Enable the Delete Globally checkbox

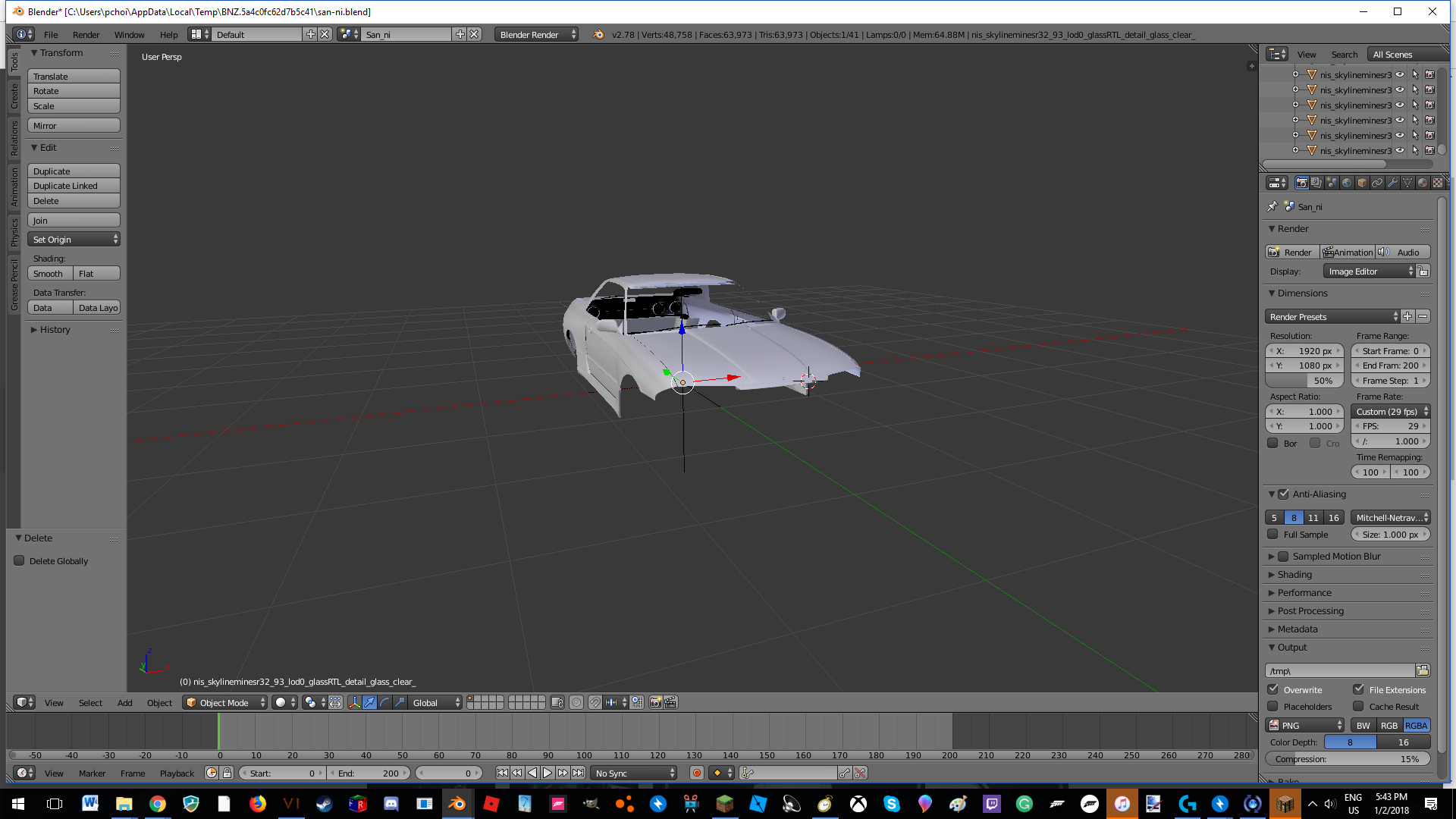(x=20, y=561)
